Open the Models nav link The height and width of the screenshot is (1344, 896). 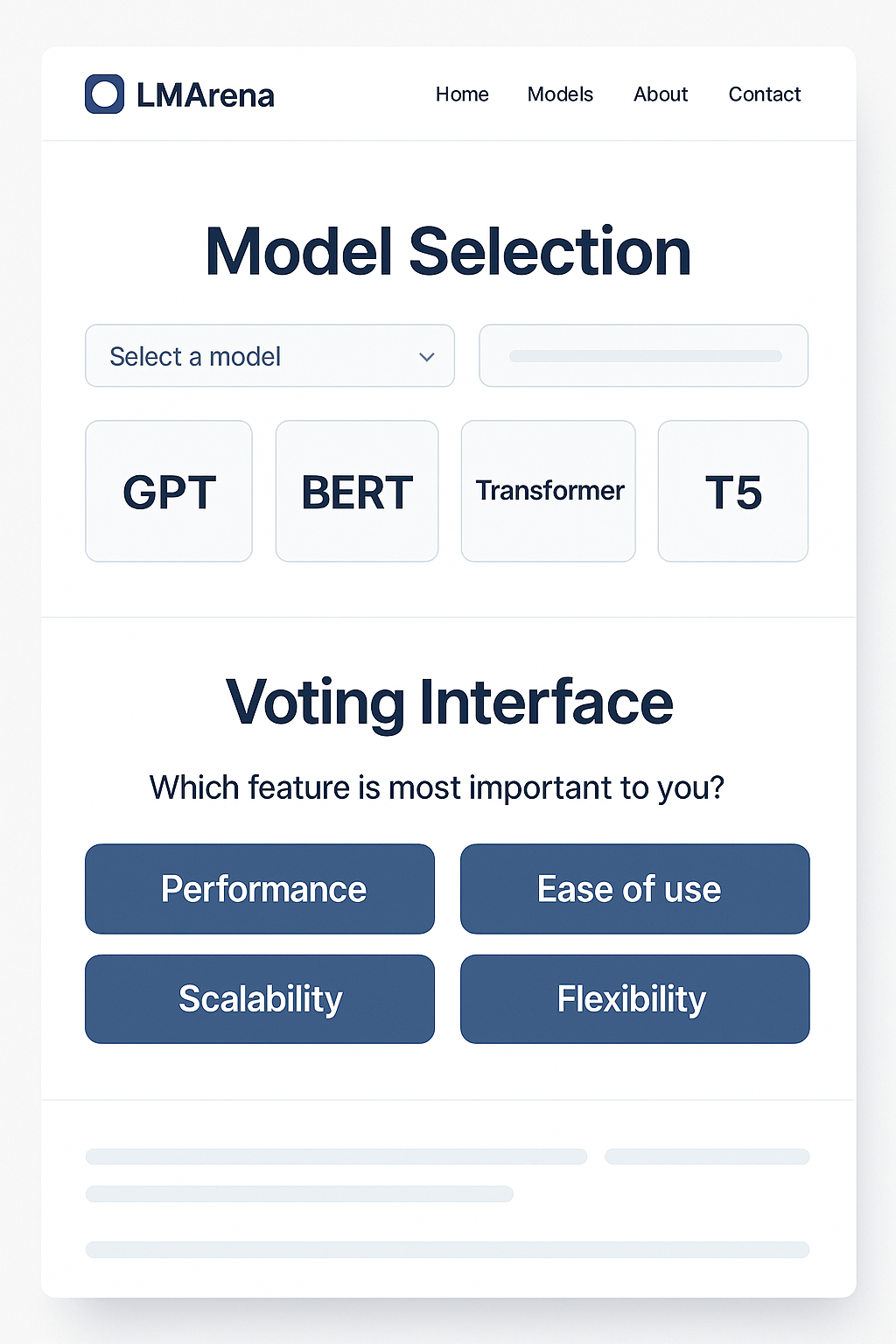point(560,94)
